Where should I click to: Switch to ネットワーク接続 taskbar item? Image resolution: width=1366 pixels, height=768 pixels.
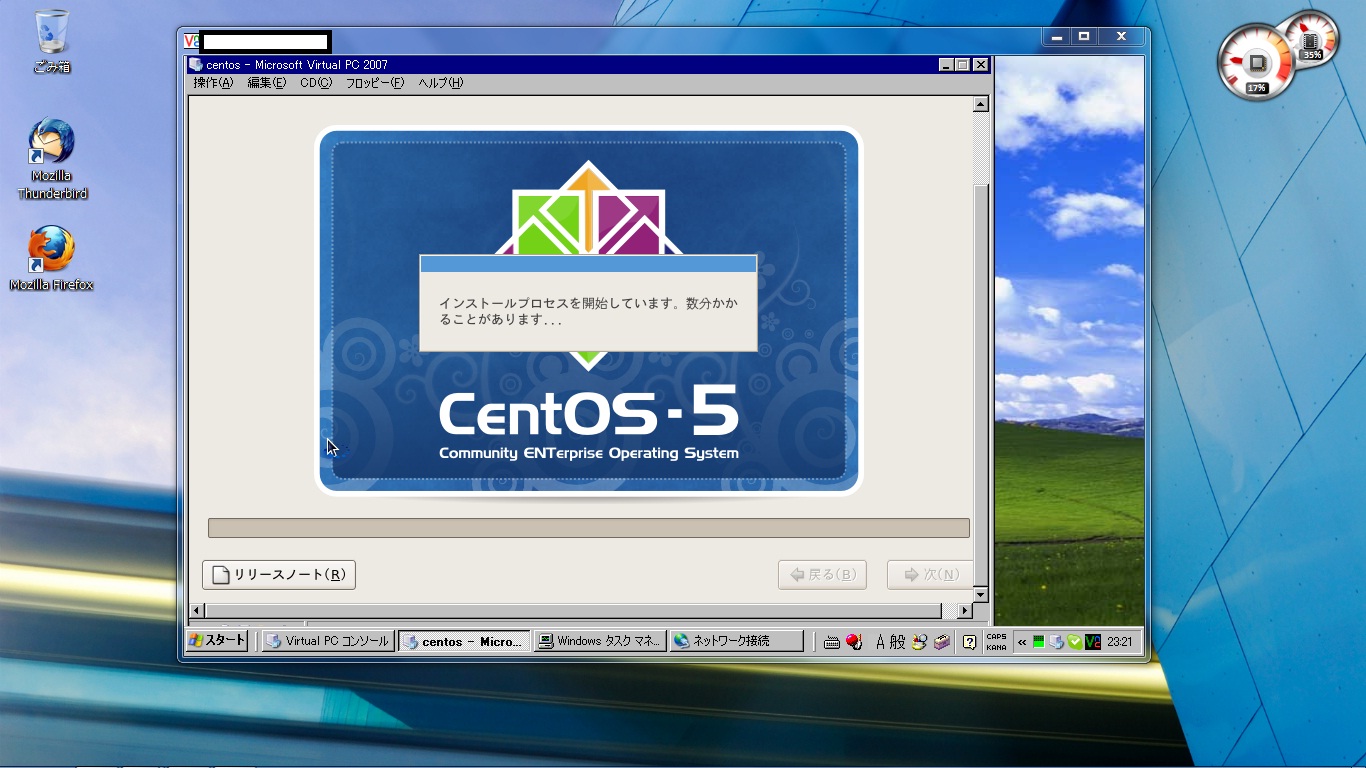point(736,642)
